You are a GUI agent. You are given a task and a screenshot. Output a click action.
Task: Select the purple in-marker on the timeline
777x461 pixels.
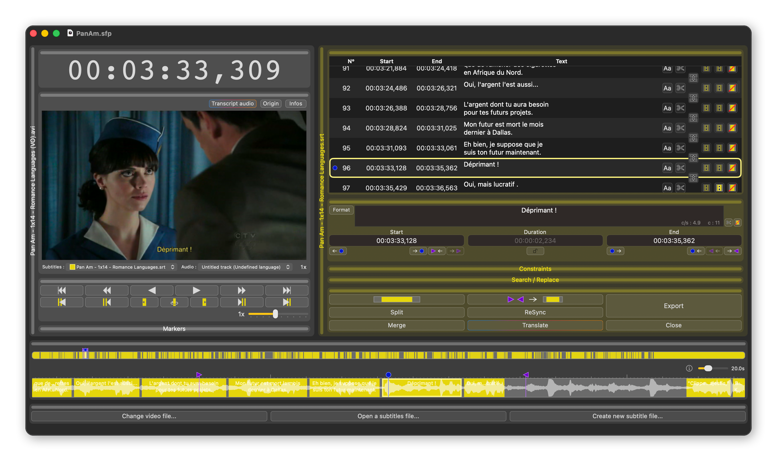point(199,375)
